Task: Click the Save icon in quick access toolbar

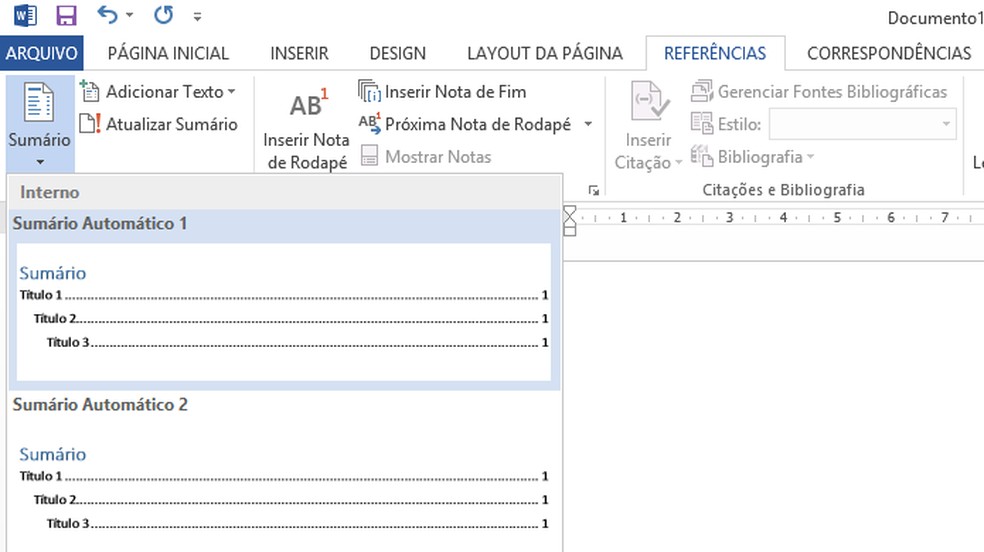Action: click(66, 16)
